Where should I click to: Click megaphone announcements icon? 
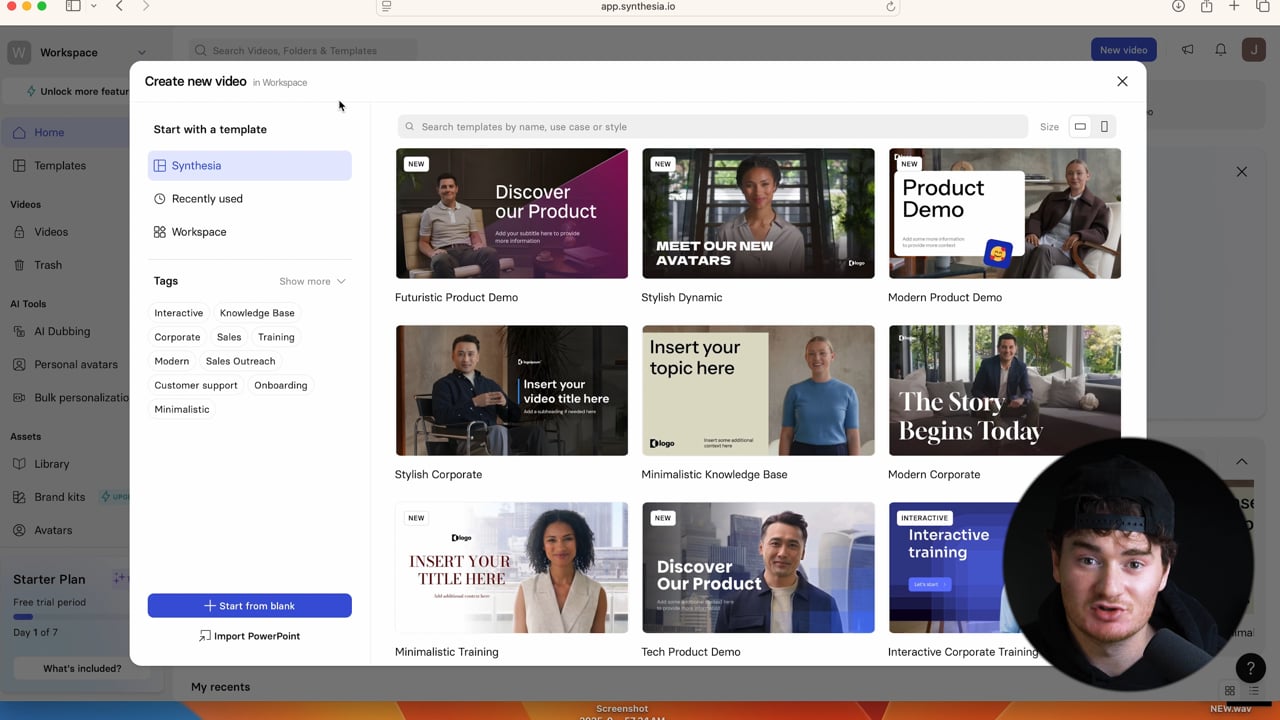pos(1187,50)
